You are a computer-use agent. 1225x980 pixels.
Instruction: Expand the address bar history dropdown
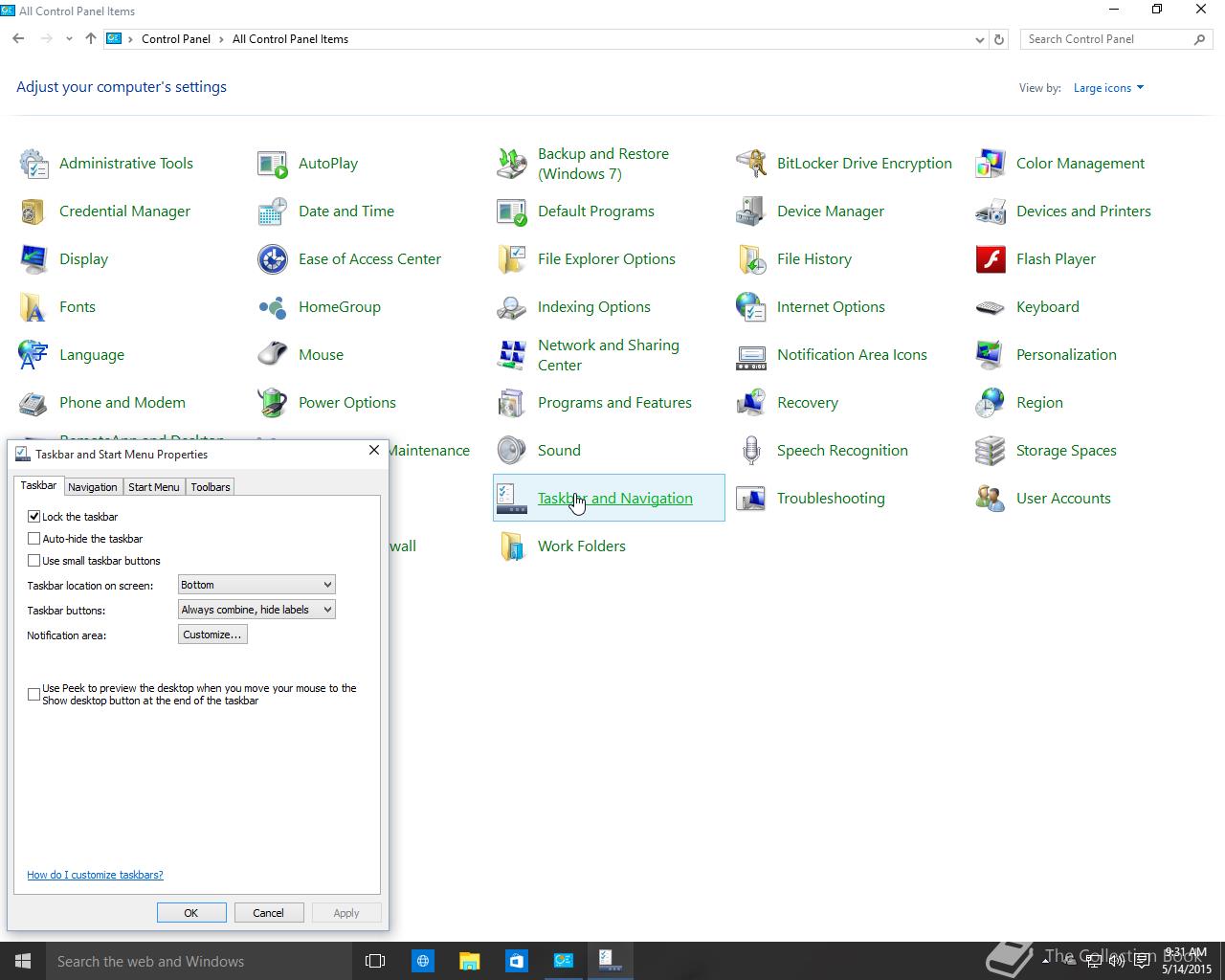click(x=979, y=39)
